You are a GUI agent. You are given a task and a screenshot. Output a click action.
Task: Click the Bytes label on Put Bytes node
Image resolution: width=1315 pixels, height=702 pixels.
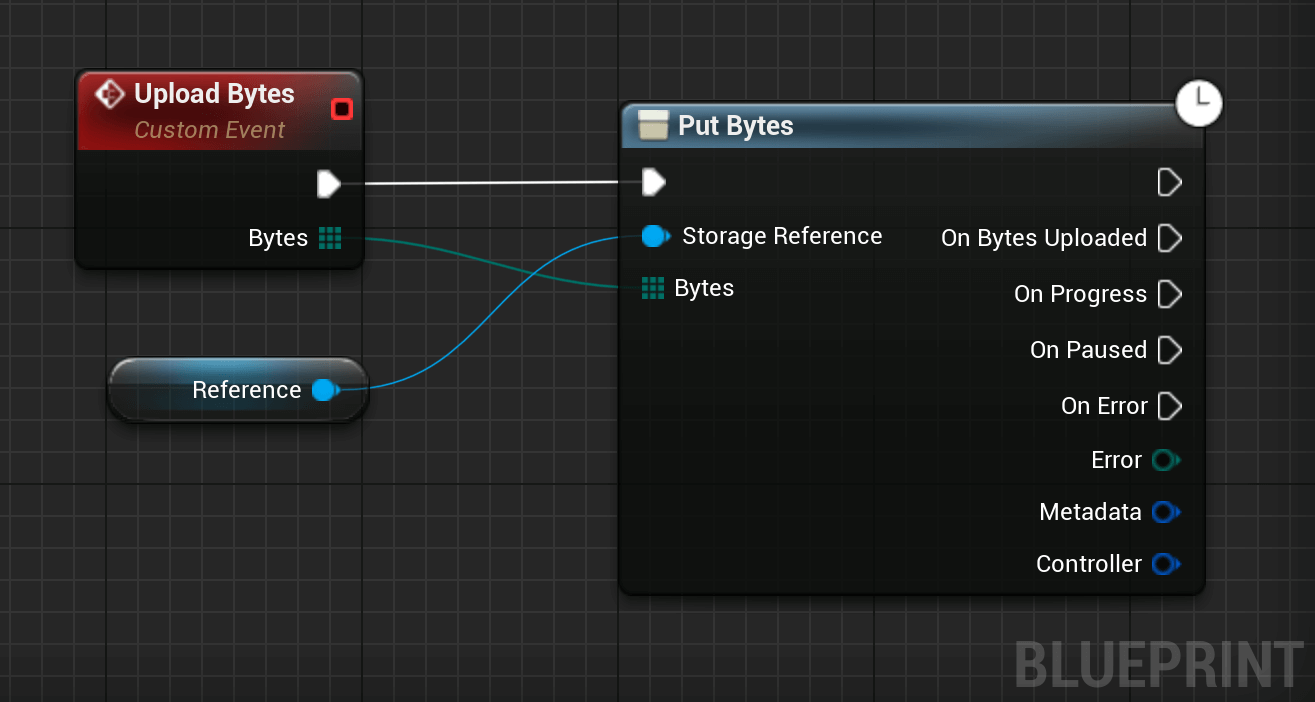(704, 288)
